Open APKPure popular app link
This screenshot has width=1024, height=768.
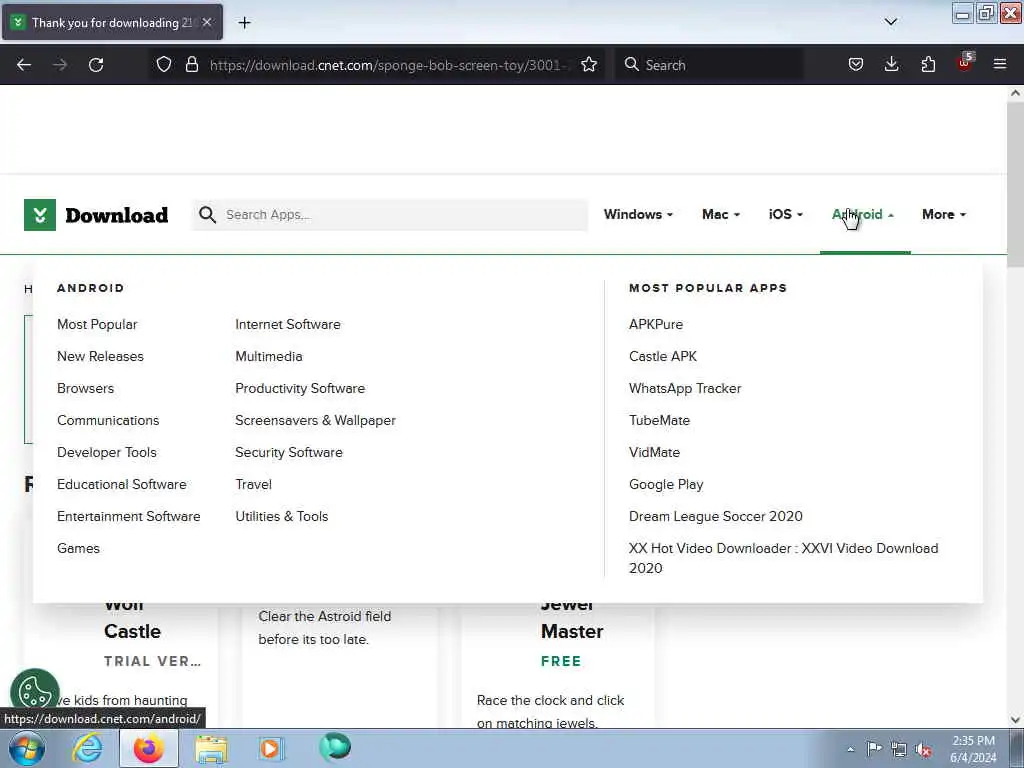tap(656, 325)
